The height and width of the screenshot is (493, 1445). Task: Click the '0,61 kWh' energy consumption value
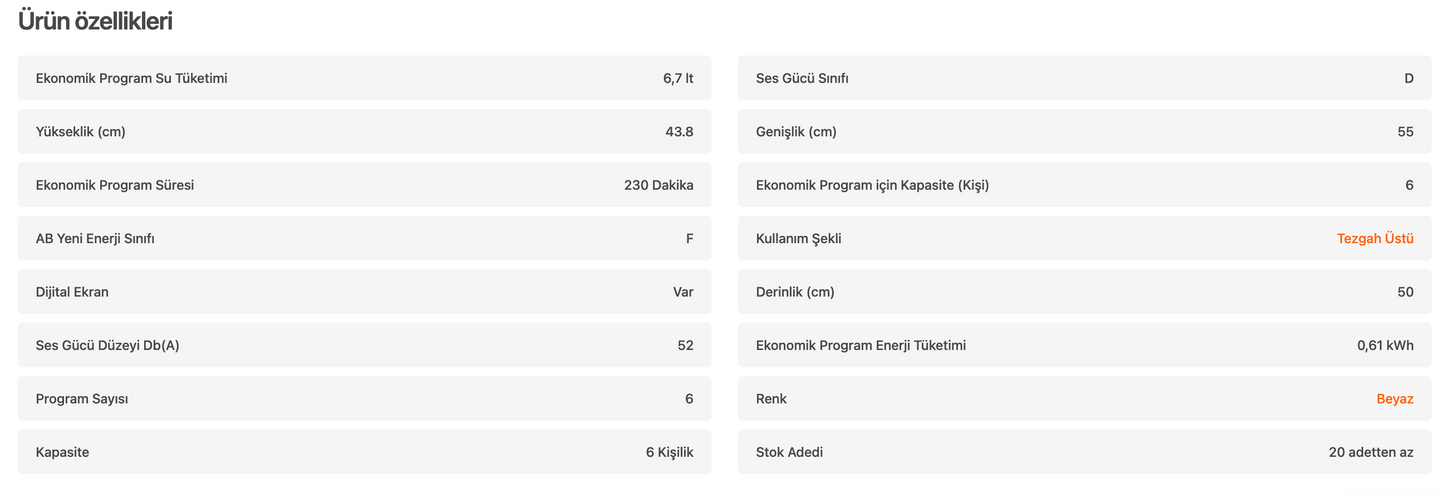pyautogui.click(x=1385, y=346)
